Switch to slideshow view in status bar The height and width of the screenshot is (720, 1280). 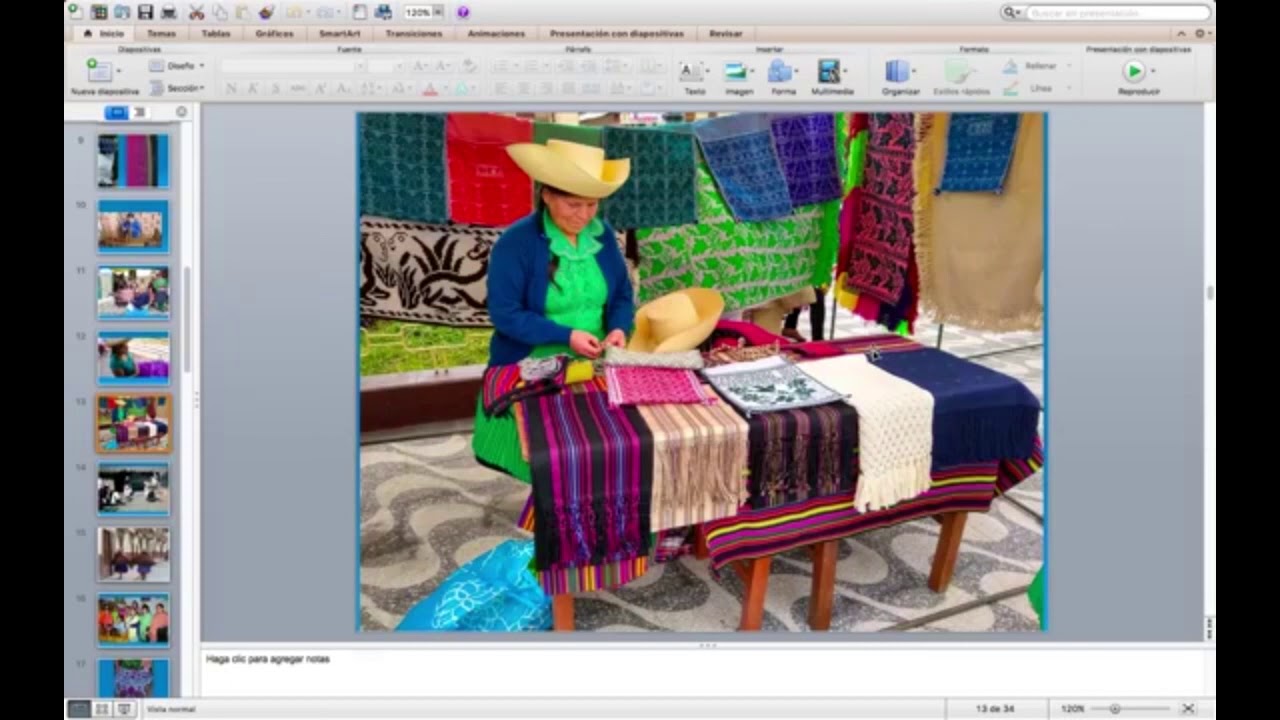click(124, 708)
